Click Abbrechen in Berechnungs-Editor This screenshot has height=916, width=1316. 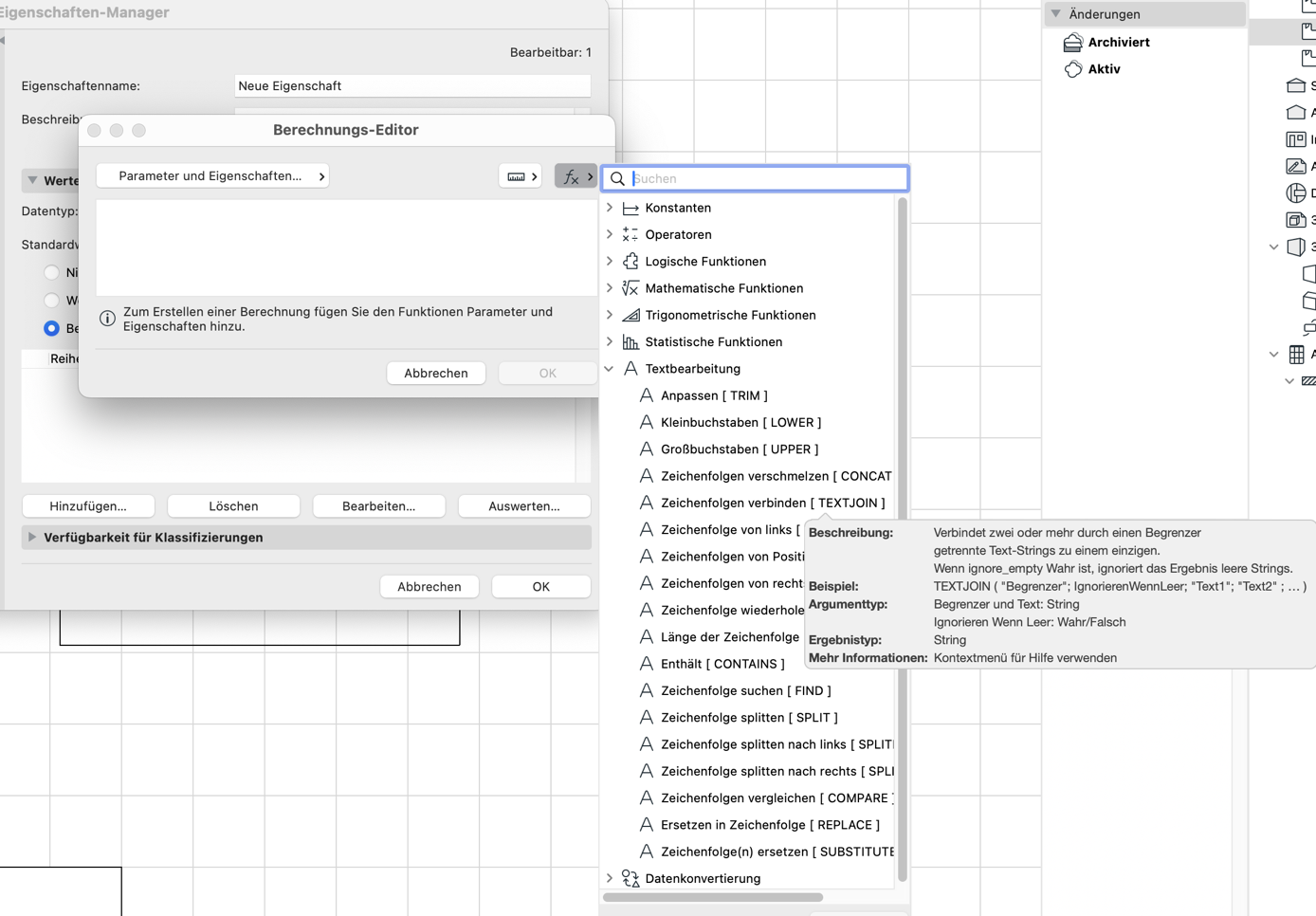coord(436,373)
